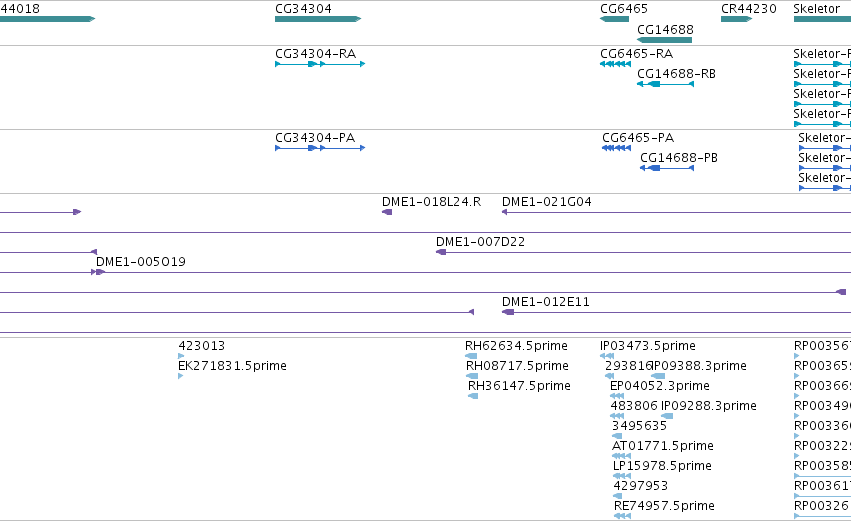Click the Skeletor gene feature
The height and width of the screenshot is (521, 851).
pos(822,19)
